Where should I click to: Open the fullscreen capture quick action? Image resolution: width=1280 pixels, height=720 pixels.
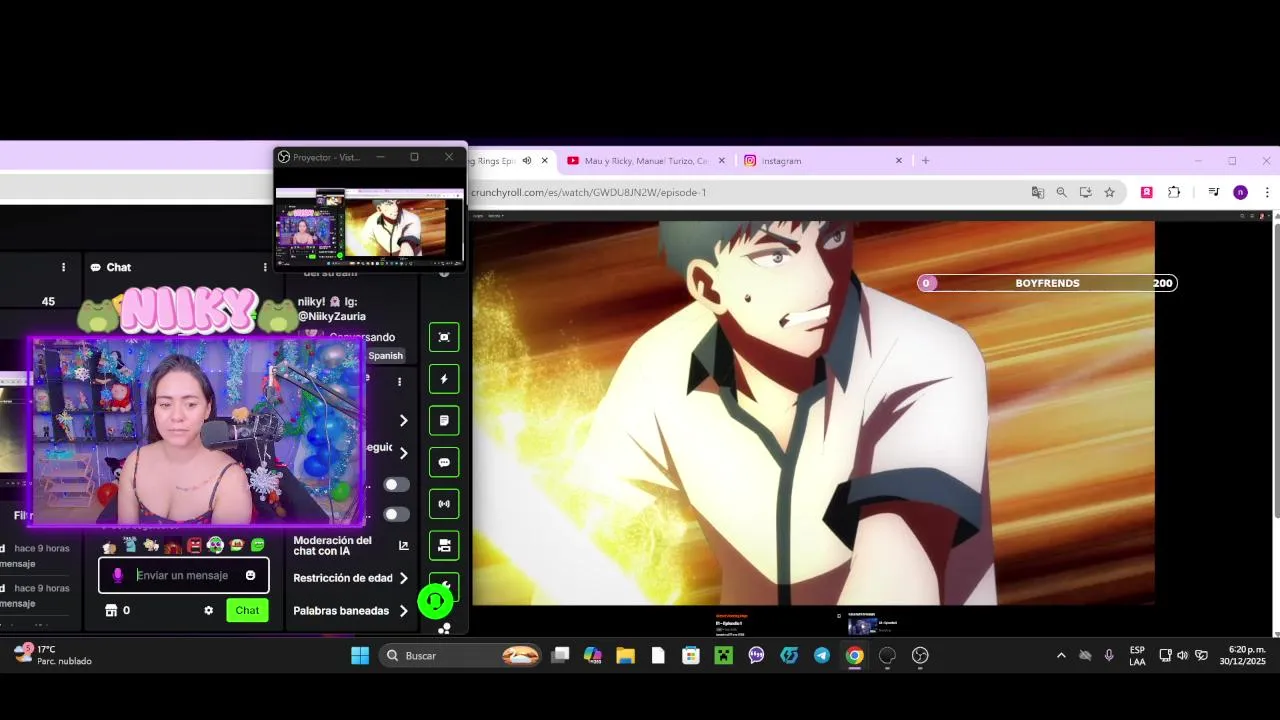click(x=444, y=337)
